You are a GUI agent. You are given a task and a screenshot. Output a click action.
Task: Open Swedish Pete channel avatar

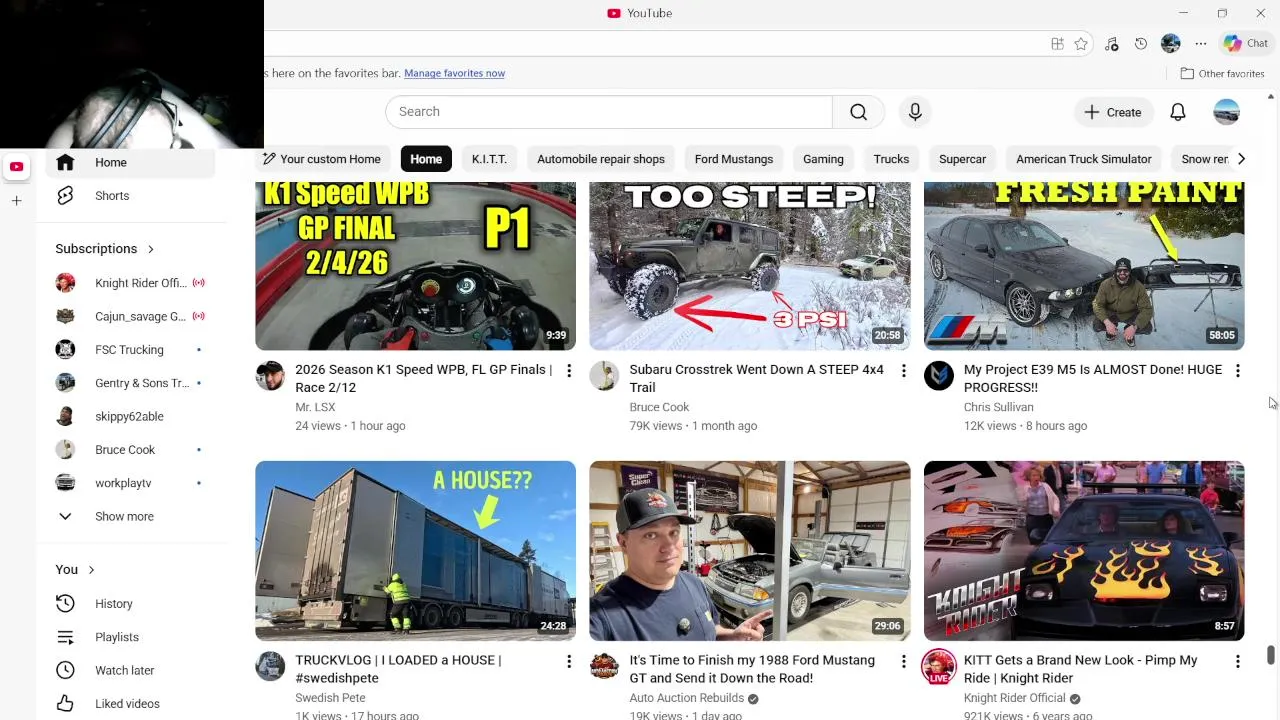click(x=270, y=666)
